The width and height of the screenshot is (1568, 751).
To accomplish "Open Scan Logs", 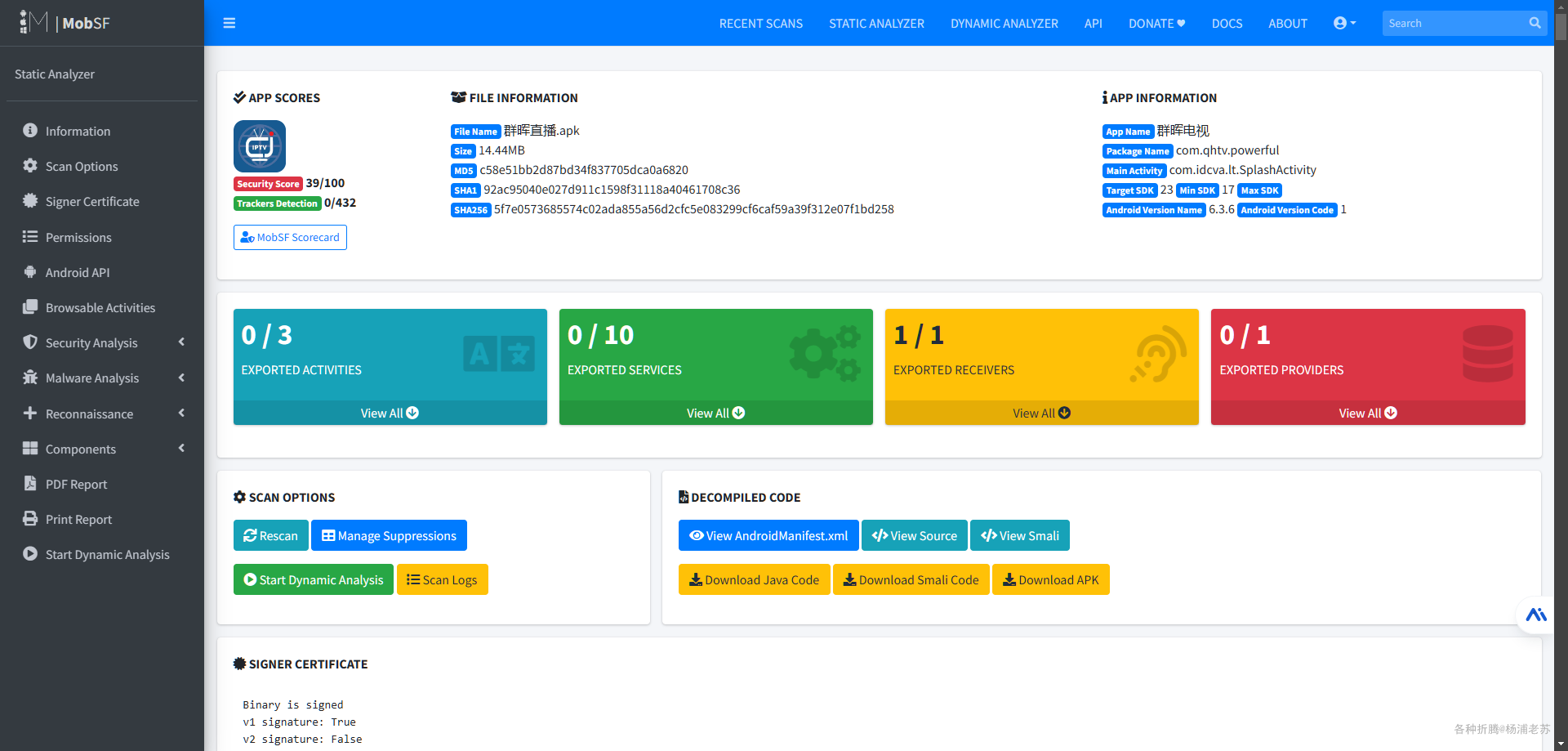I will coord(442,579).
